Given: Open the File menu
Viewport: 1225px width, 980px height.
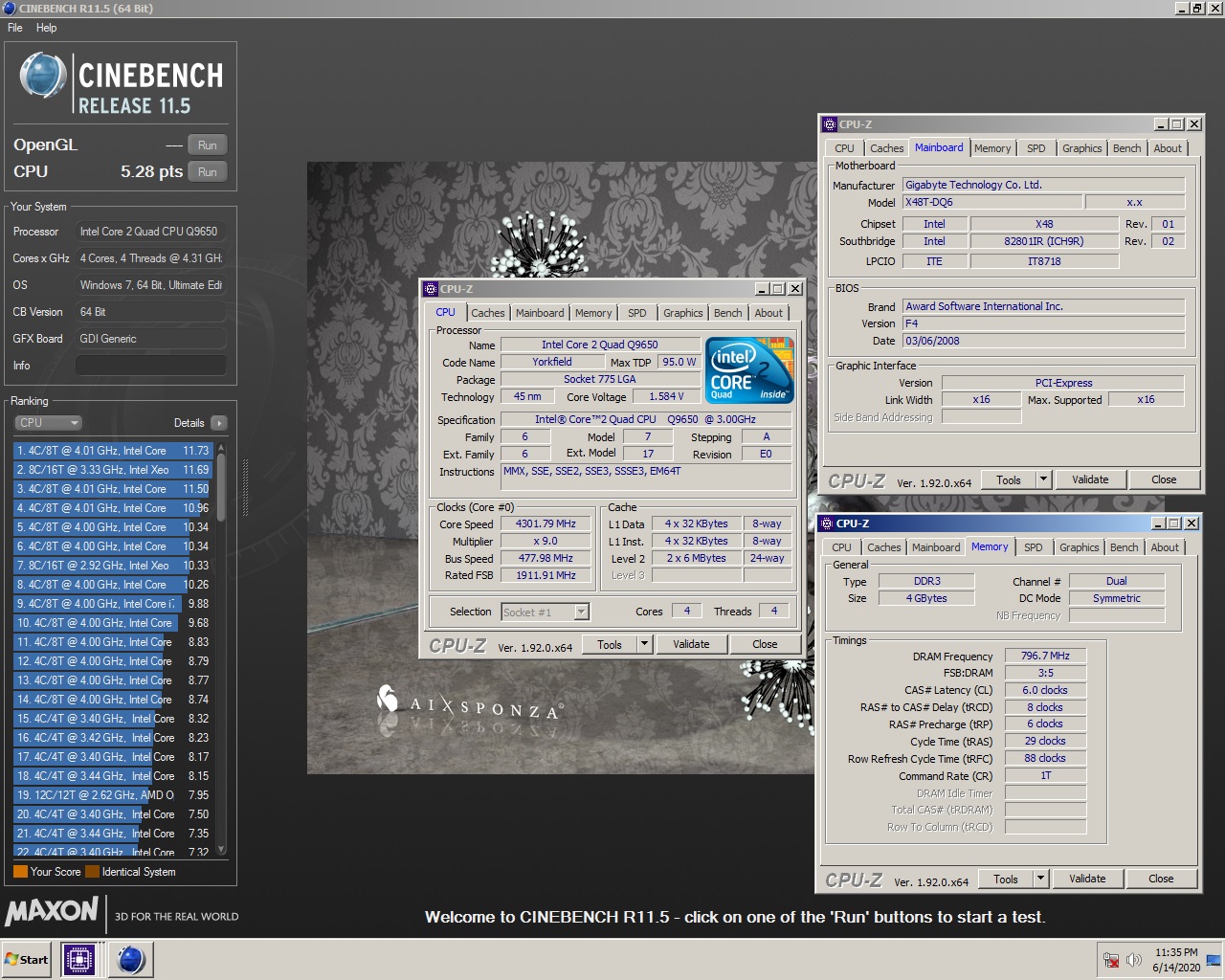Looking at the screenshot, I should tap(15, 28).
